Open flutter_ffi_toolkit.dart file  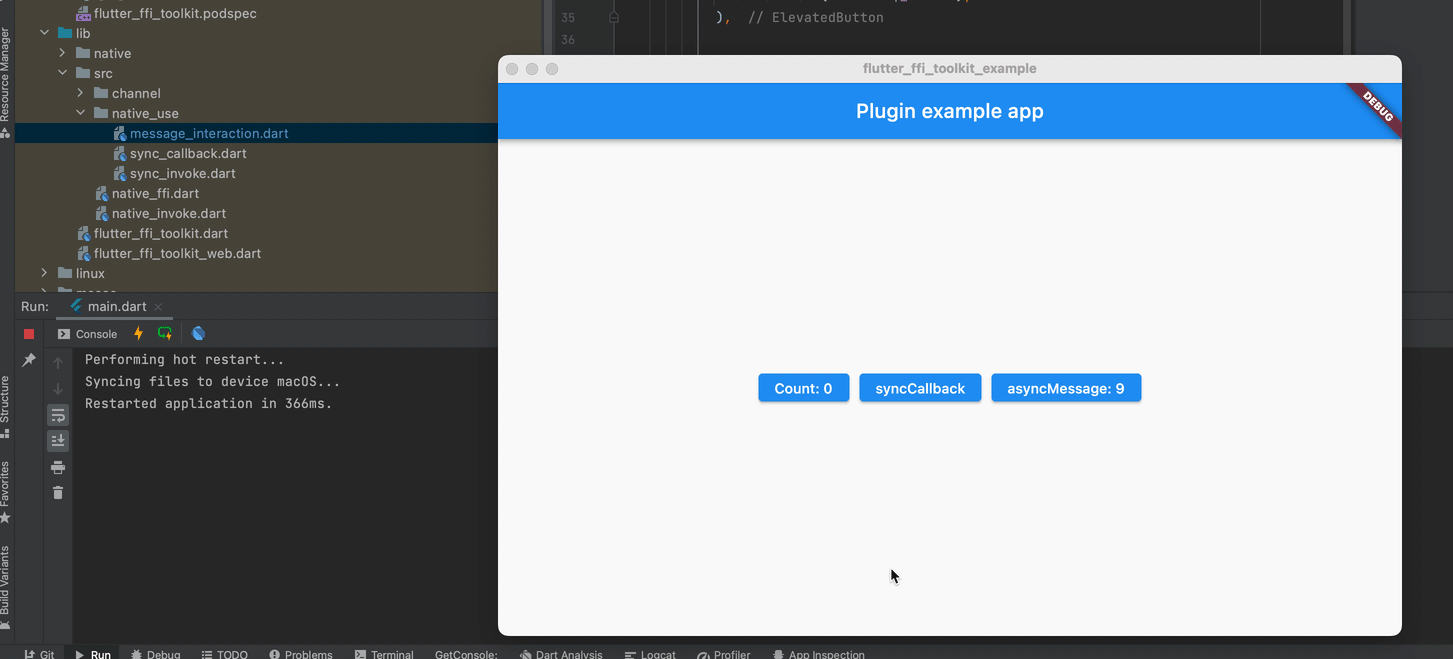pos(161,233)
